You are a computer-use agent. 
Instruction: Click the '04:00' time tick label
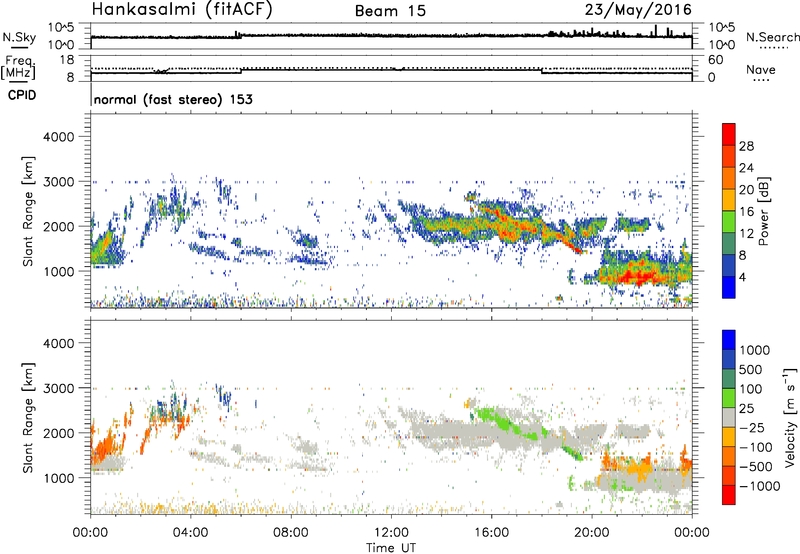pos(190,533)
